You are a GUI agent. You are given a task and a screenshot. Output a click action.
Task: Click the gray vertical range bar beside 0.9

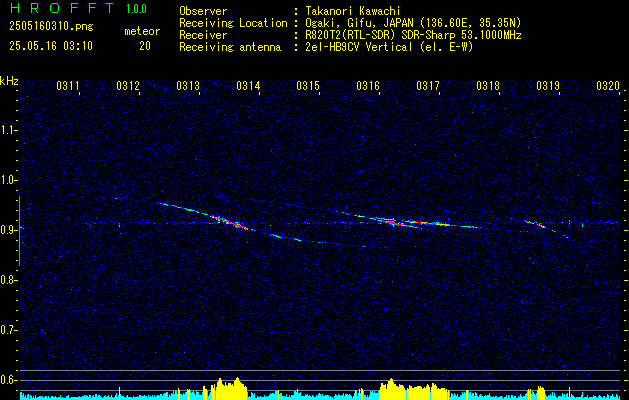point(19,231)
